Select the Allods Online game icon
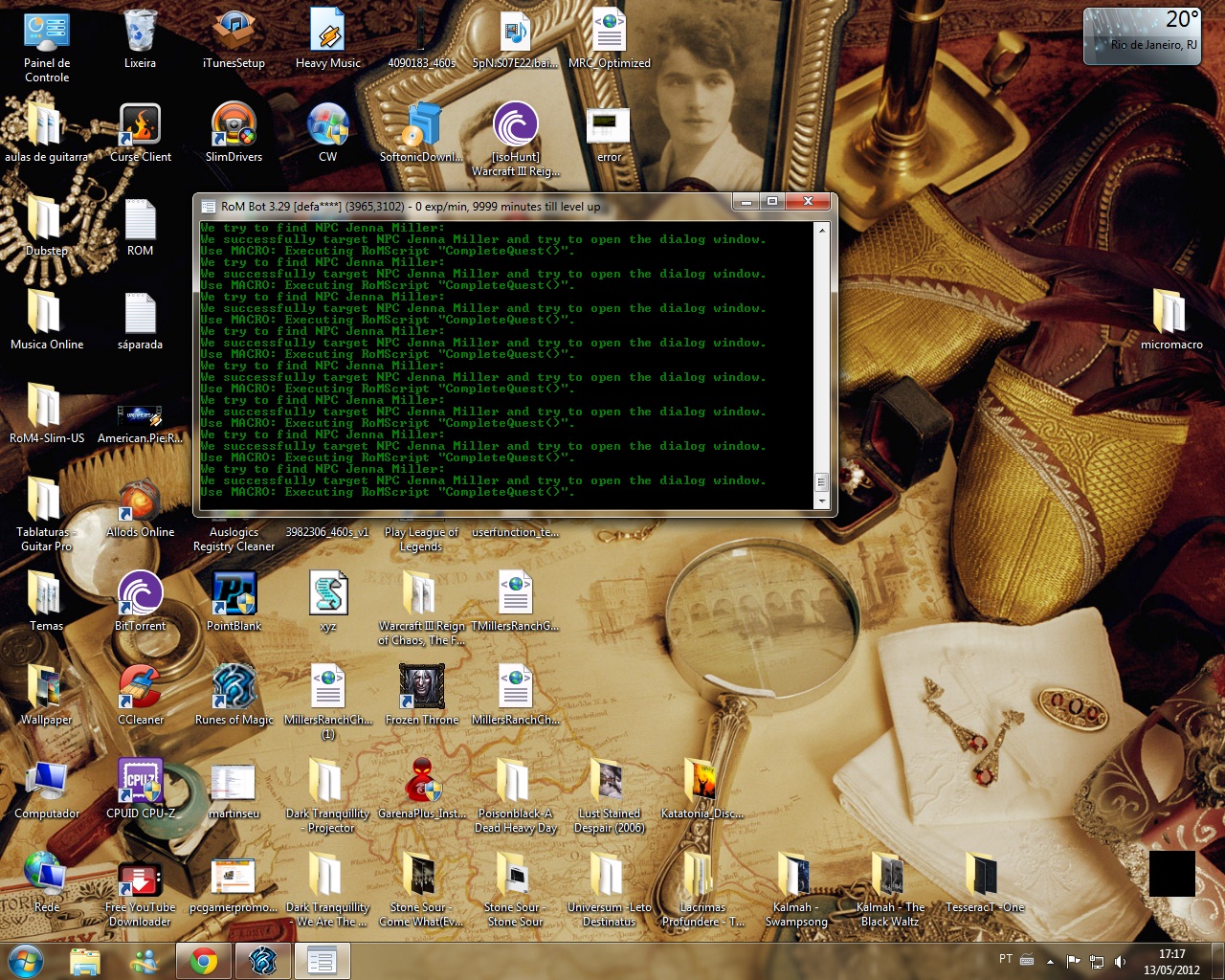1225x980 pixels. (x=140, y=501)
